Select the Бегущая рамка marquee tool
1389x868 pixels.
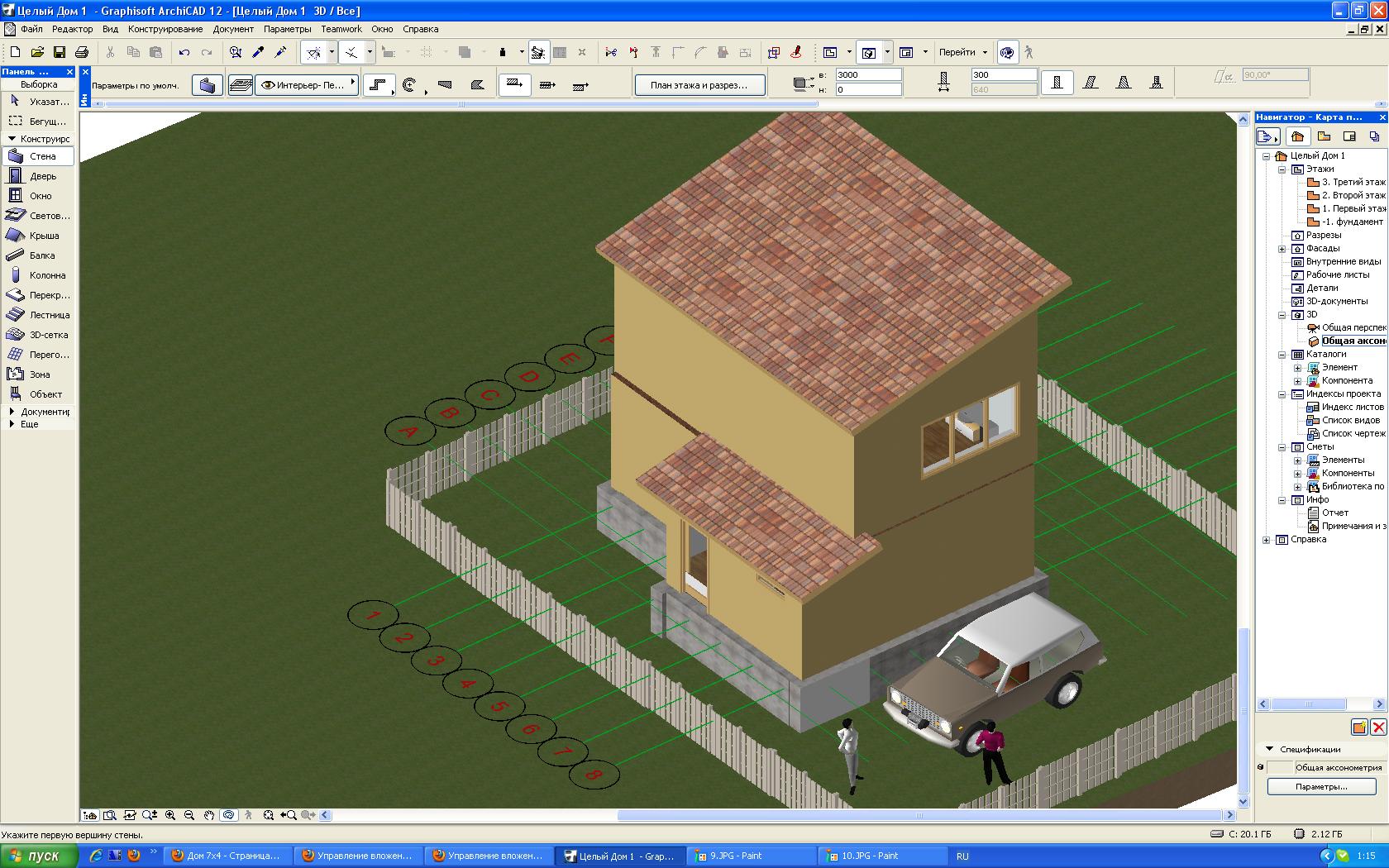click(38, 122)
